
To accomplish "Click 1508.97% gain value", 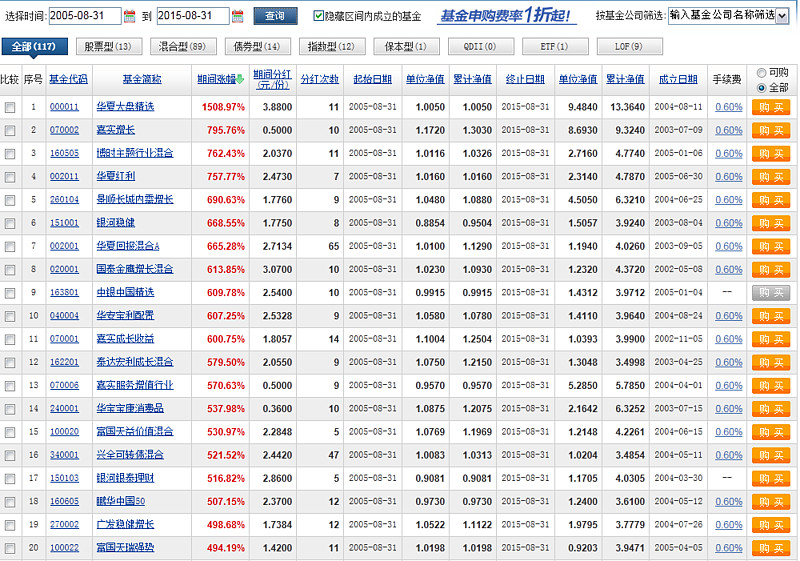I will point(223,107).
